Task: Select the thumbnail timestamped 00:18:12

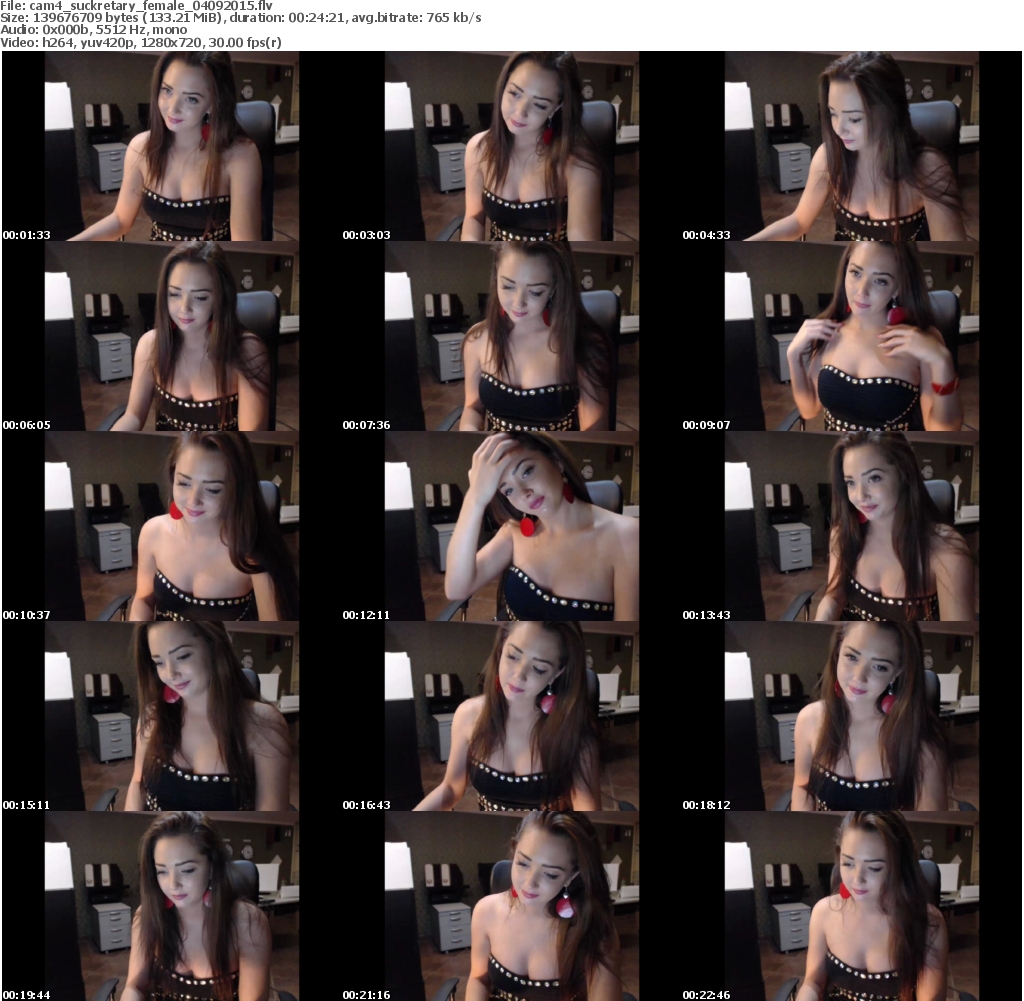Action: [x=852, y=717]
